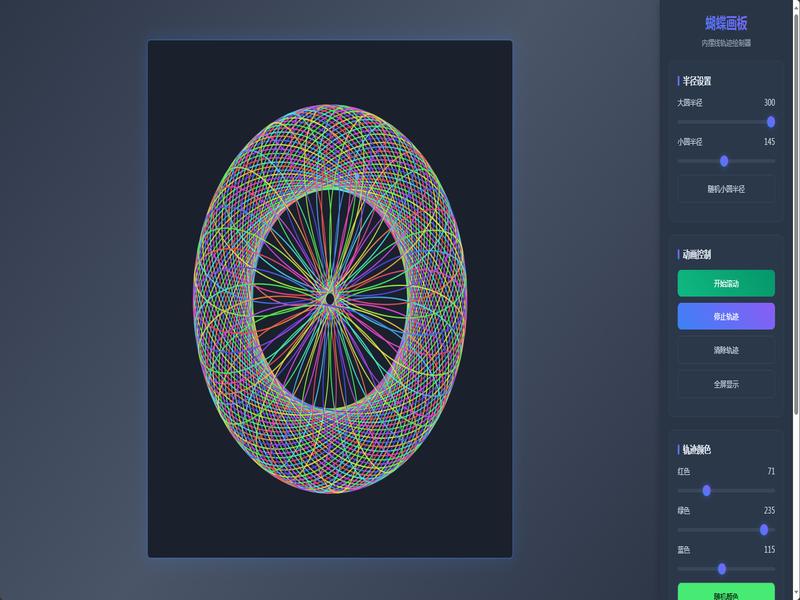Click the 半径设置 section heading

click(x=696, y=81)
